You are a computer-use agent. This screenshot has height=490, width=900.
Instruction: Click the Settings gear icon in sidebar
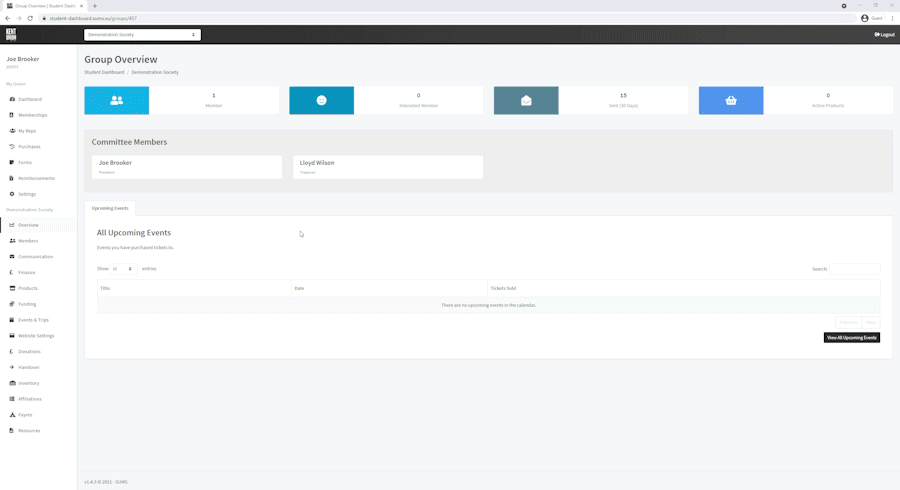(12, 194)
